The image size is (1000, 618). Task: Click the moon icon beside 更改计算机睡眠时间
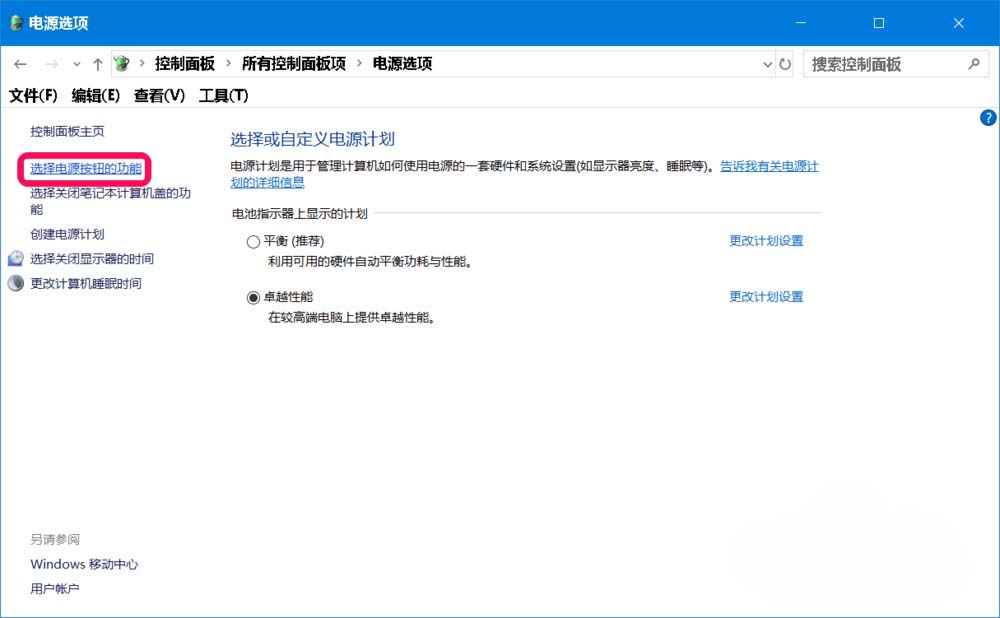(16, 283)
